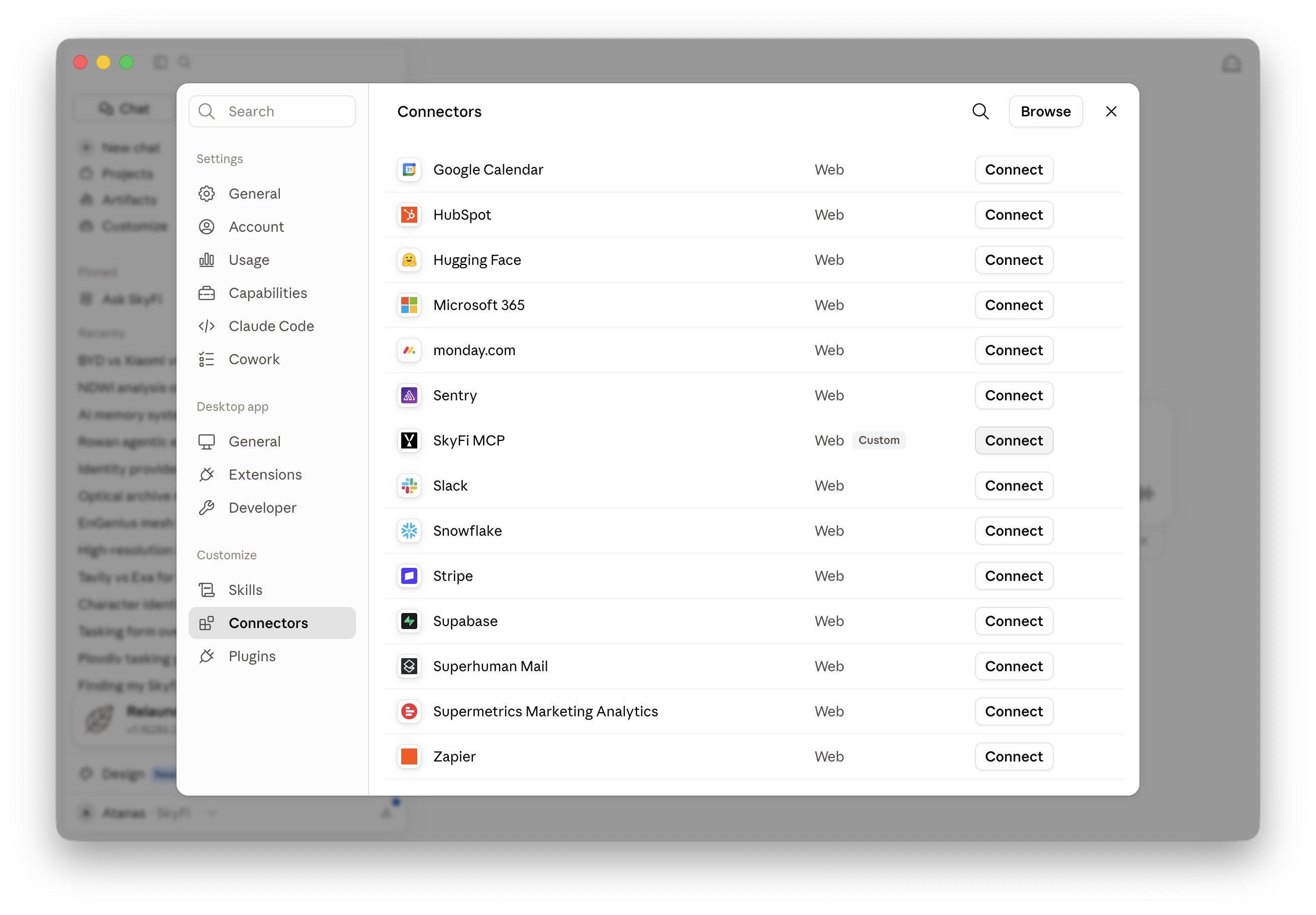Connect Supermetrics Marketing Analytics
This screenshot has width=1316, height=915.
pos(1014,711)
